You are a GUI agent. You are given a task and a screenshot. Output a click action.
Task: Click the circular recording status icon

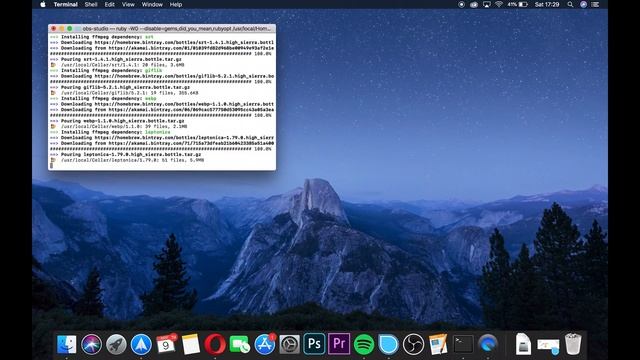tap(461, 4)
